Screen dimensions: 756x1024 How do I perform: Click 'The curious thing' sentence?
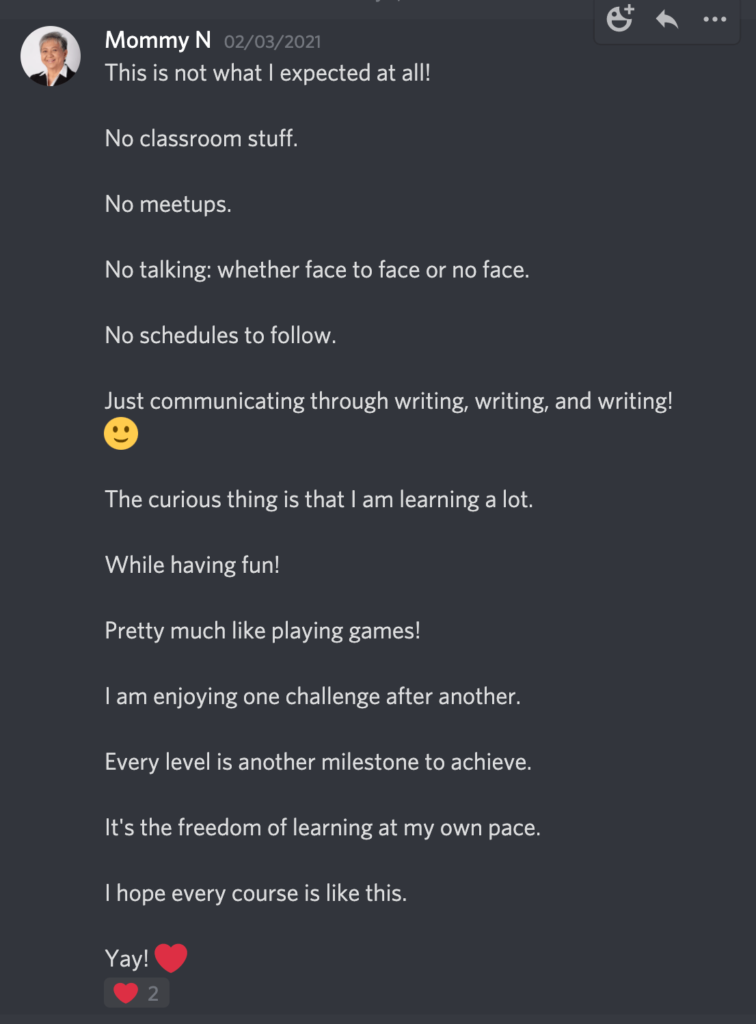click(319, 500)
